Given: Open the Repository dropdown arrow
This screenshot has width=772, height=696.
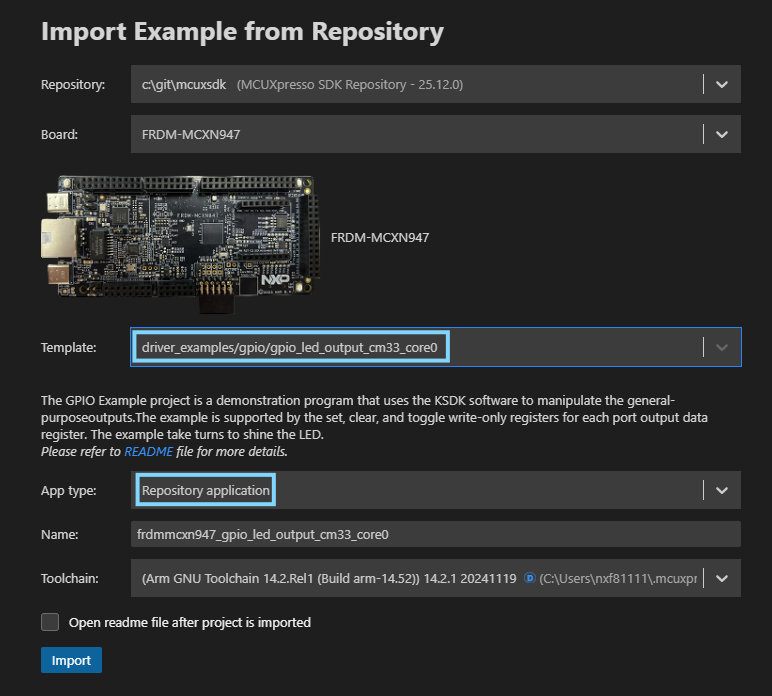Looking at the screenshot, I should tap(722, 84).
